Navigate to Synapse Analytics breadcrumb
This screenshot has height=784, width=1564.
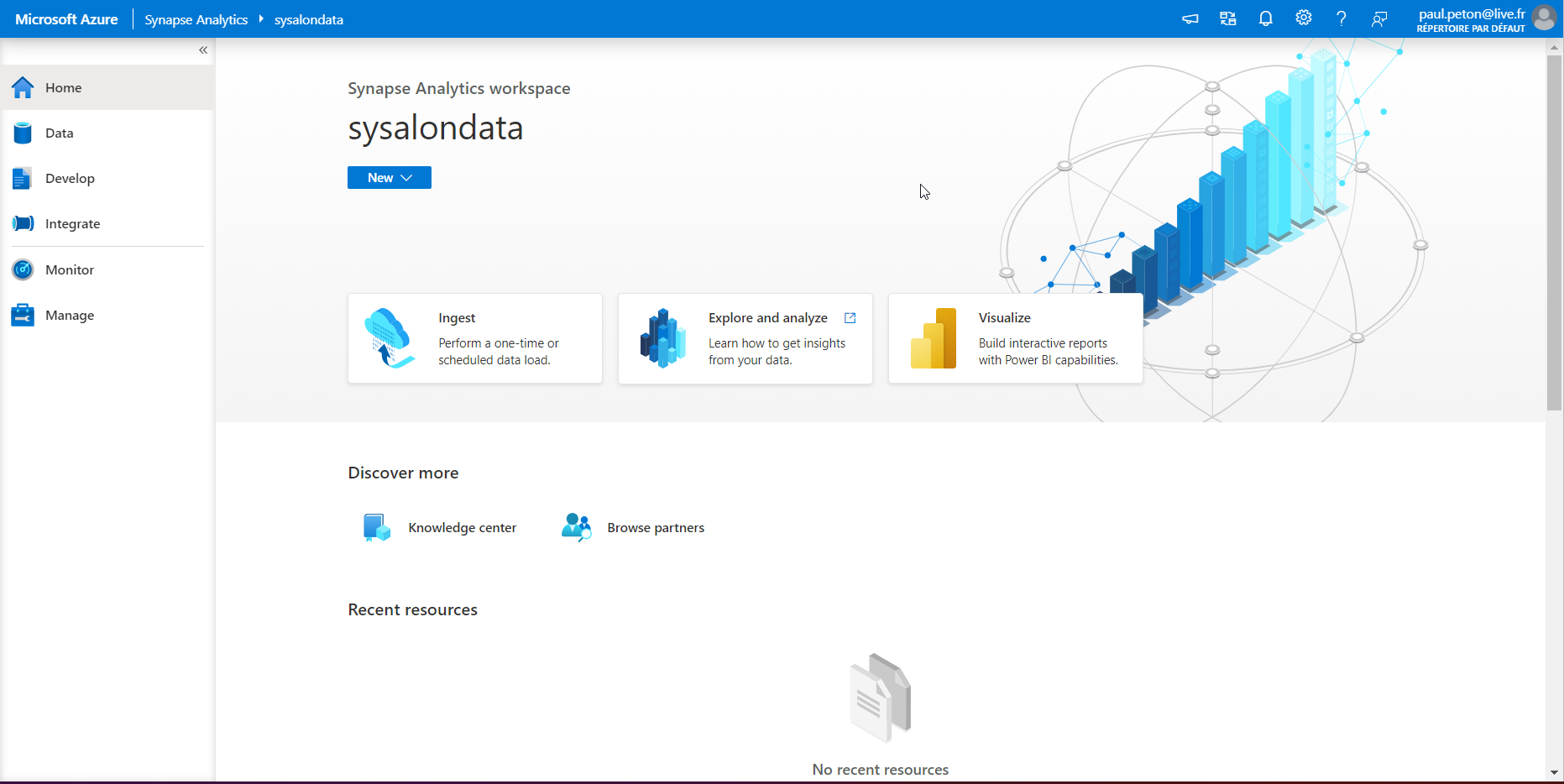[196, 18]
